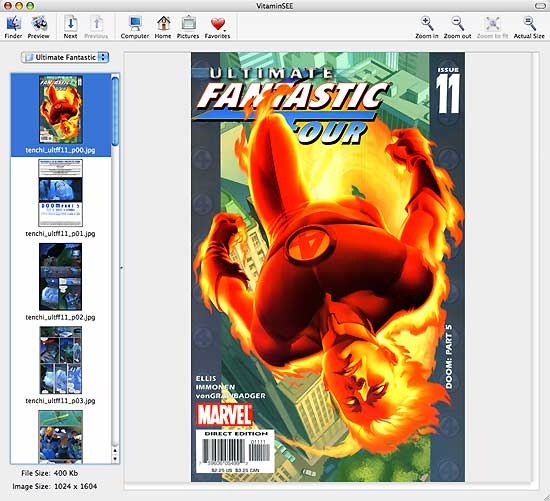The height and width of the screenshot is (501, 550).
Task: Show image at Actual Size
Action: [x=529, y=27]
